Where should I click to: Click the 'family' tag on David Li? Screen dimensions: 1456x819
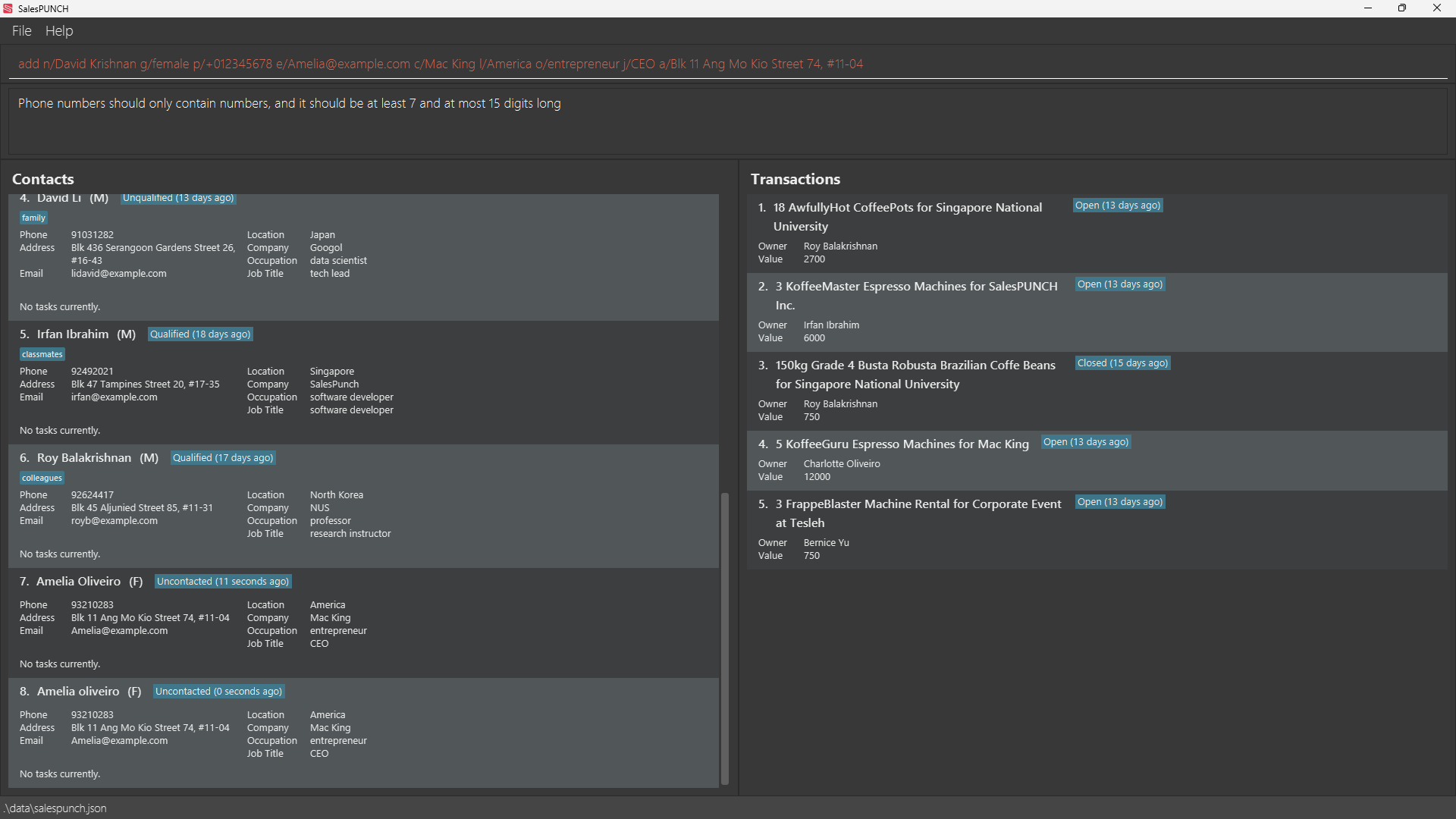33,218
